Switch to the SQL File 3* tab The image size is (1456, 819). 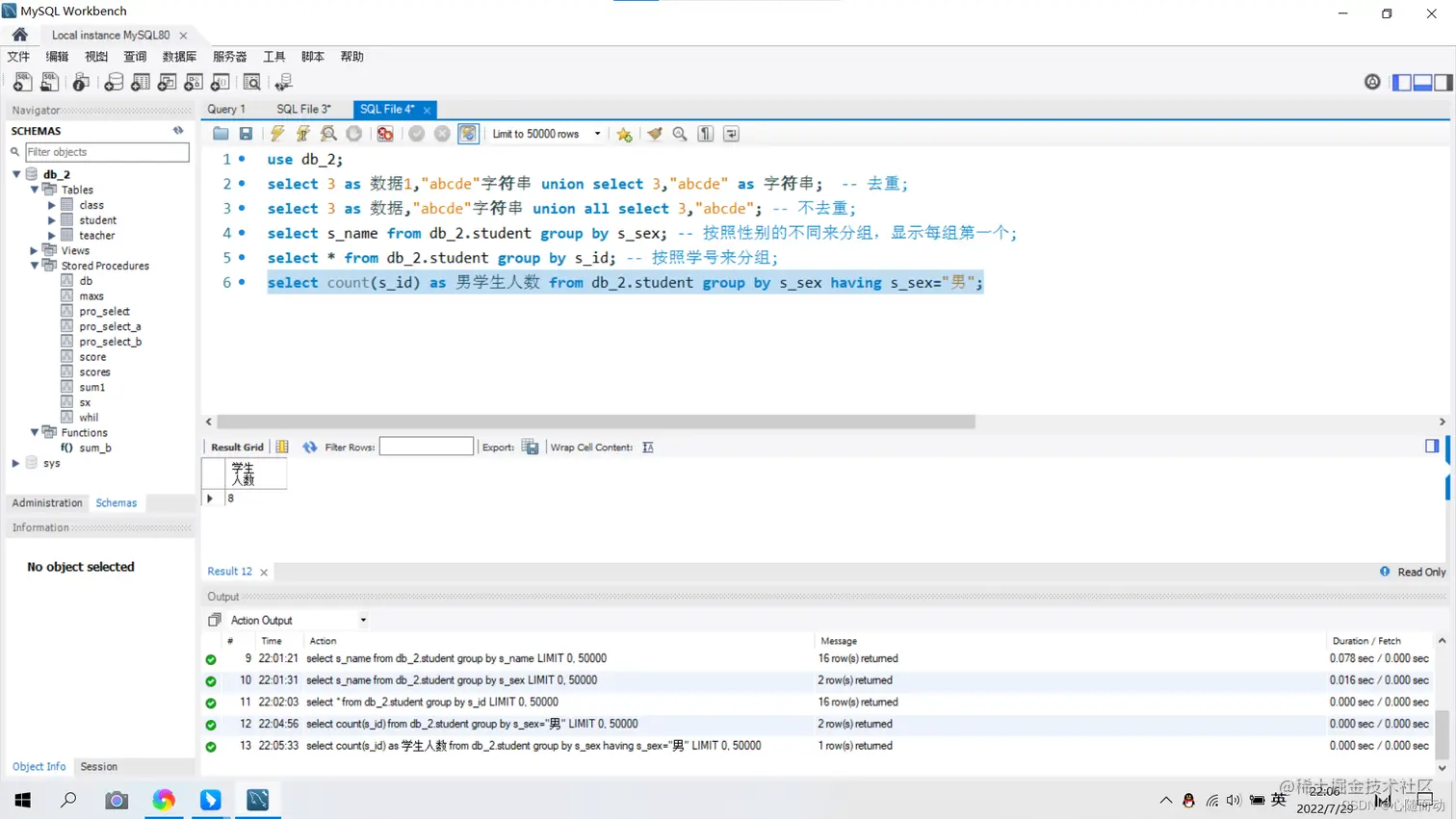[303, 109]
